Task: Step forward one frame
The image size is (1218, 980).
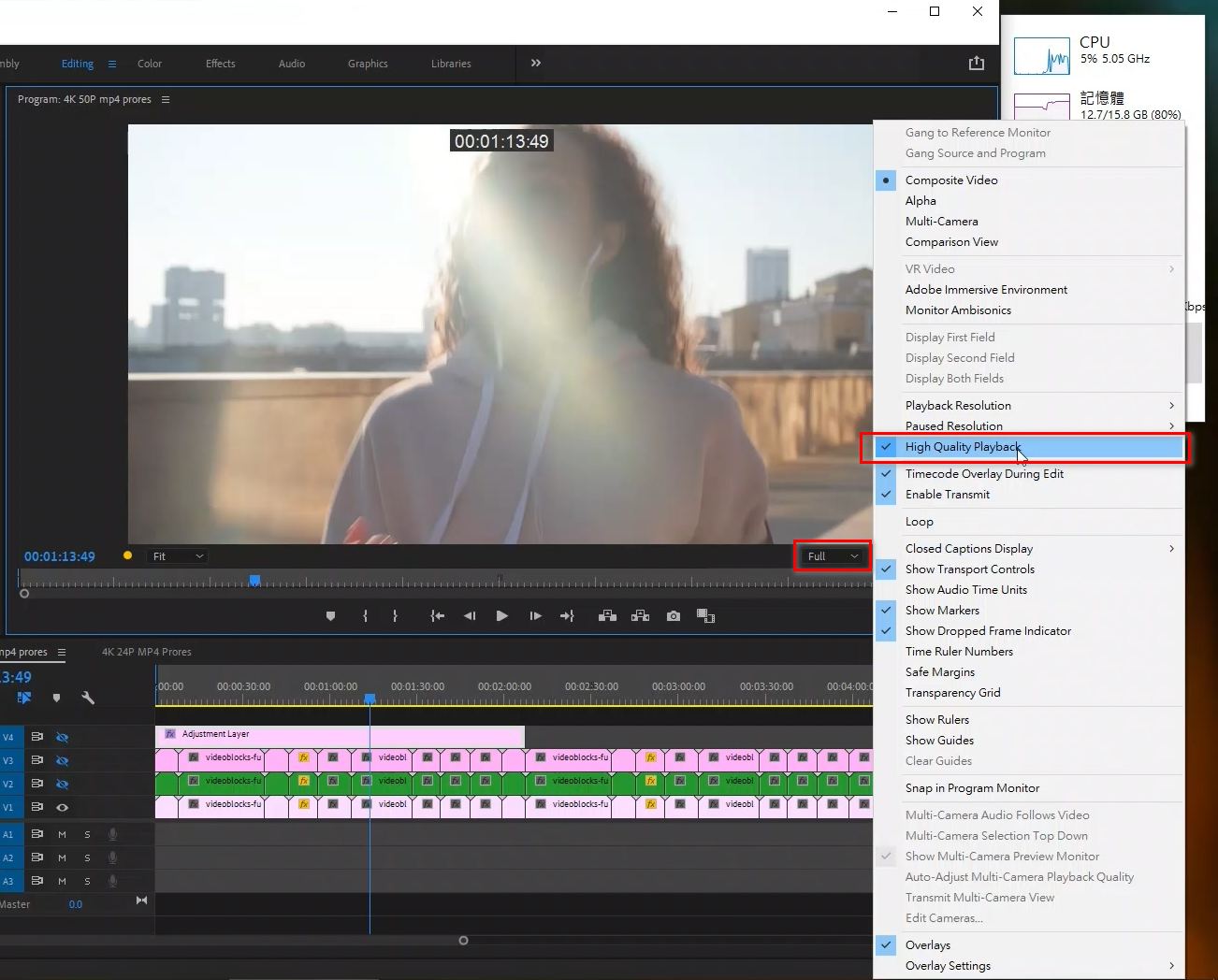Action: (x=535, y=616)
